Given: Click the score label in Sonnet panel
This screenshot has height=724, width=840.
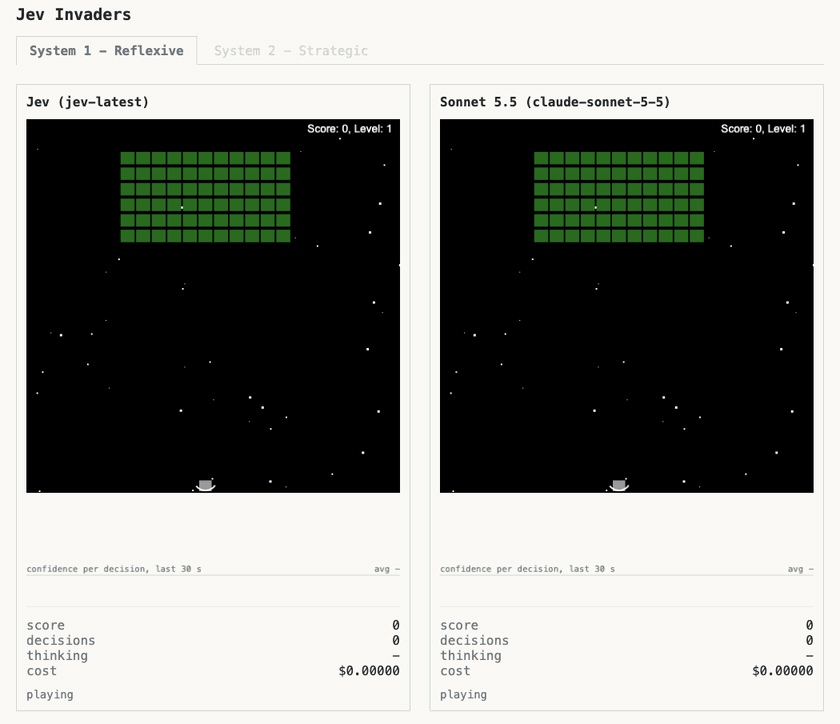Looking at the screenshot, I should [459, 625].
